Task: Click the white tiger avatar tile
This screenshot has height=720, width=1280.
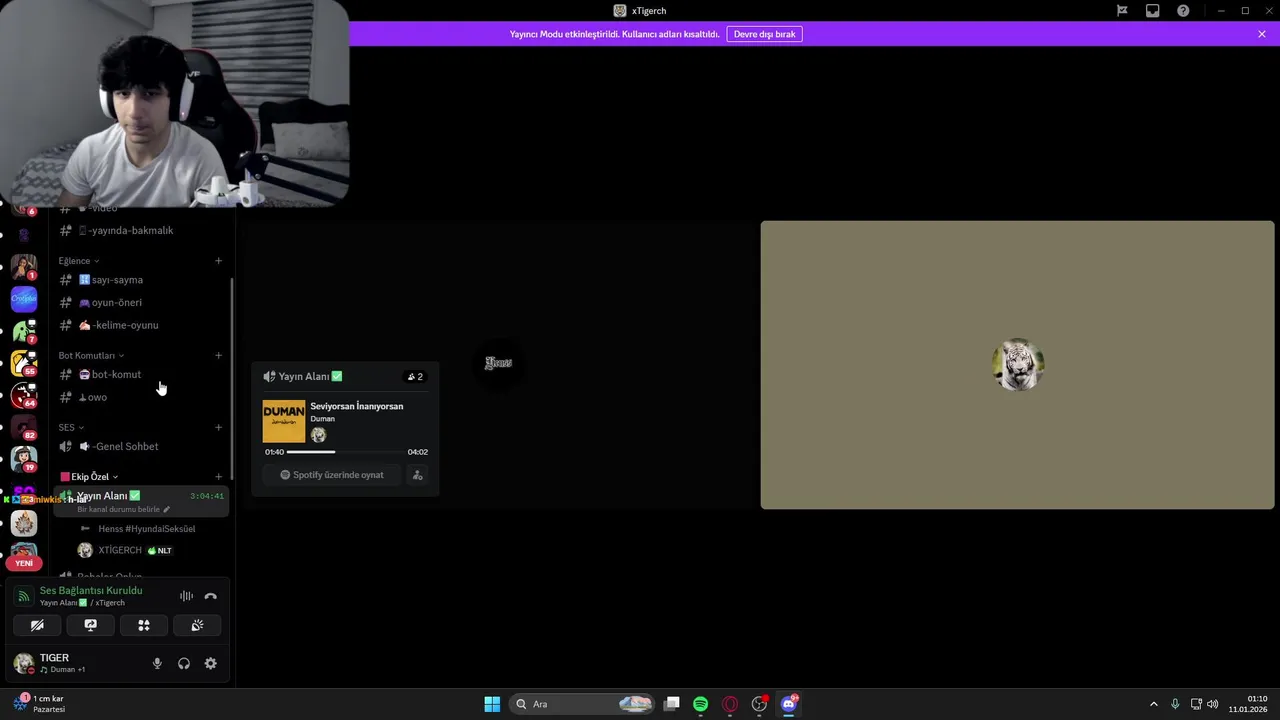Action: [x=1018, y=364]
